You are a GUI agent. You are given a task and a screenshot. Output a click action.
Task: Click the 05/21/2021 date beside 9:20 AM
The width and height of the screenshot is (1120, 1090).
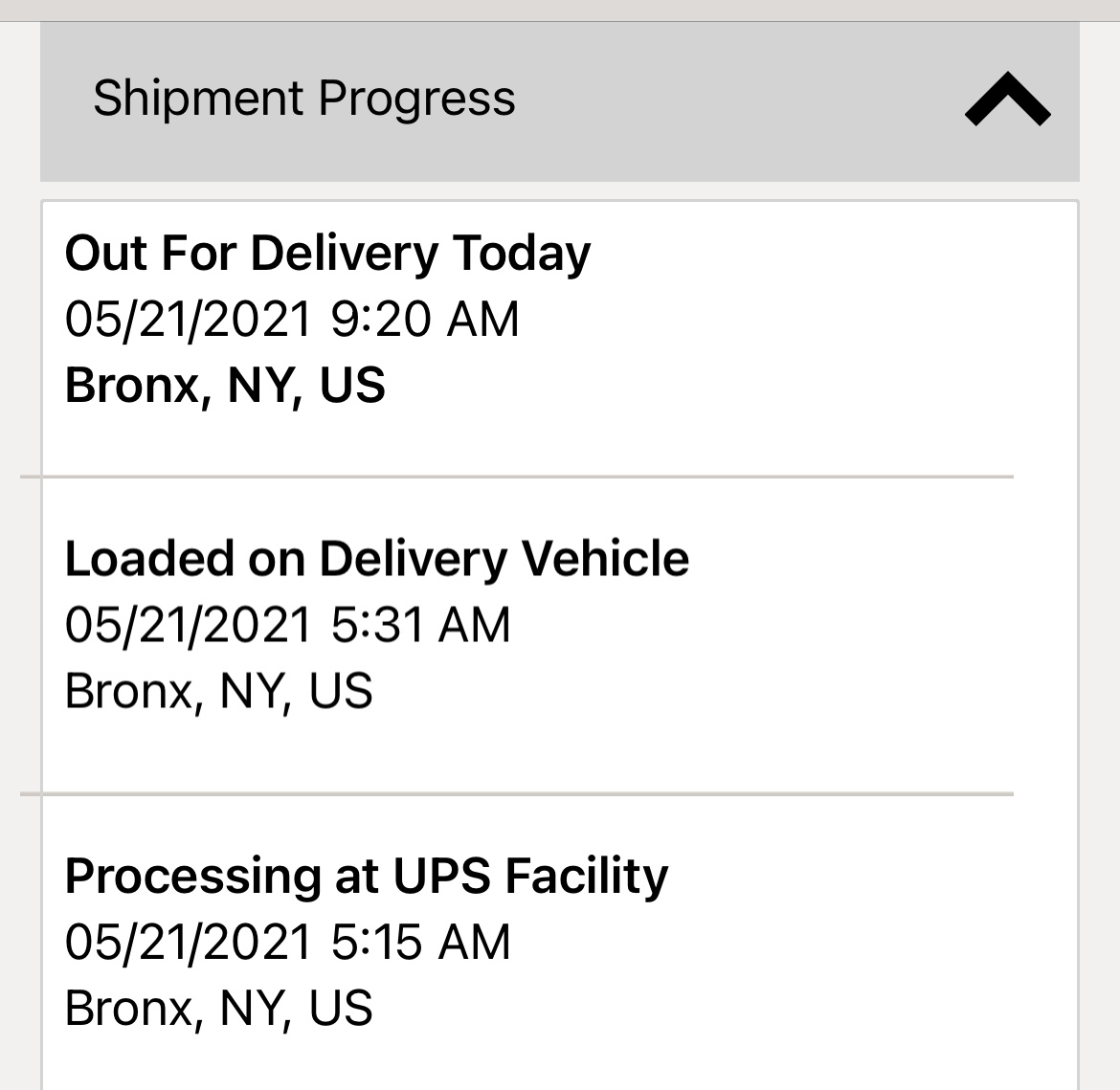(x=188, y=319)
